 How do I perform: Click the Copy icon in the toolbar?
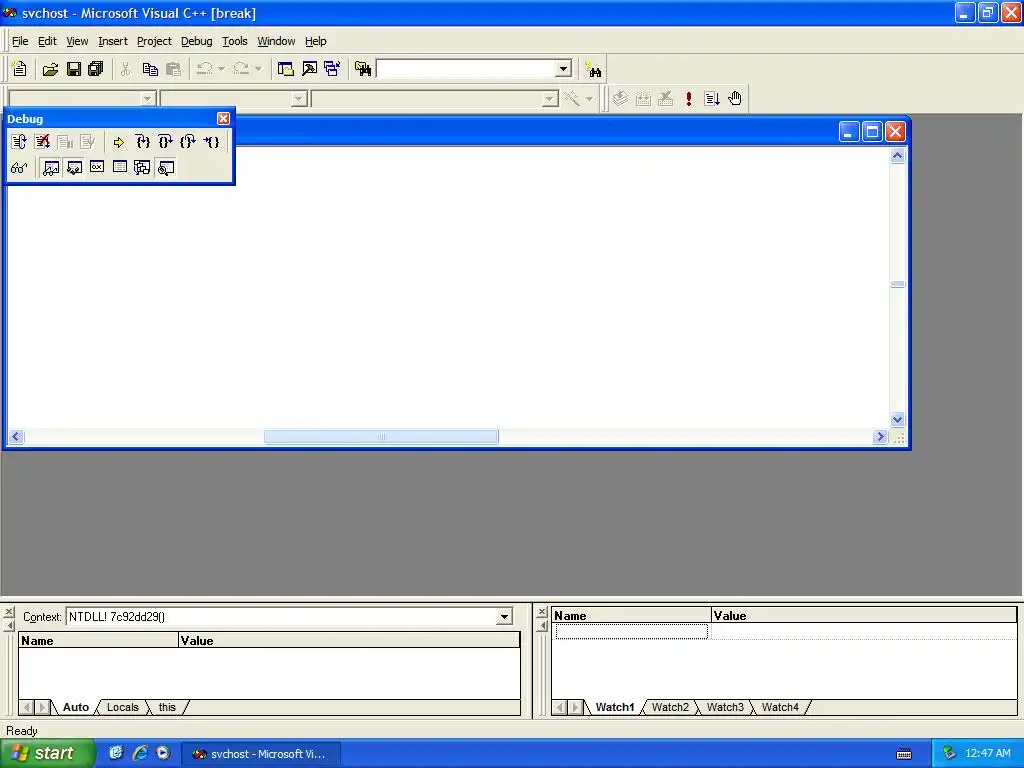click(x=150, y=69)
